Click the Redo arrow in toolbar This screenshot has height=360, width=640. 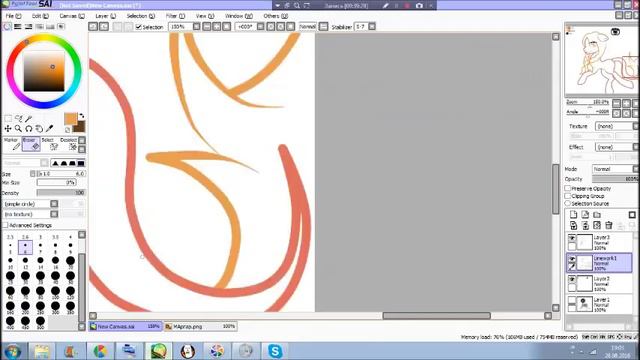pos(104,27)
